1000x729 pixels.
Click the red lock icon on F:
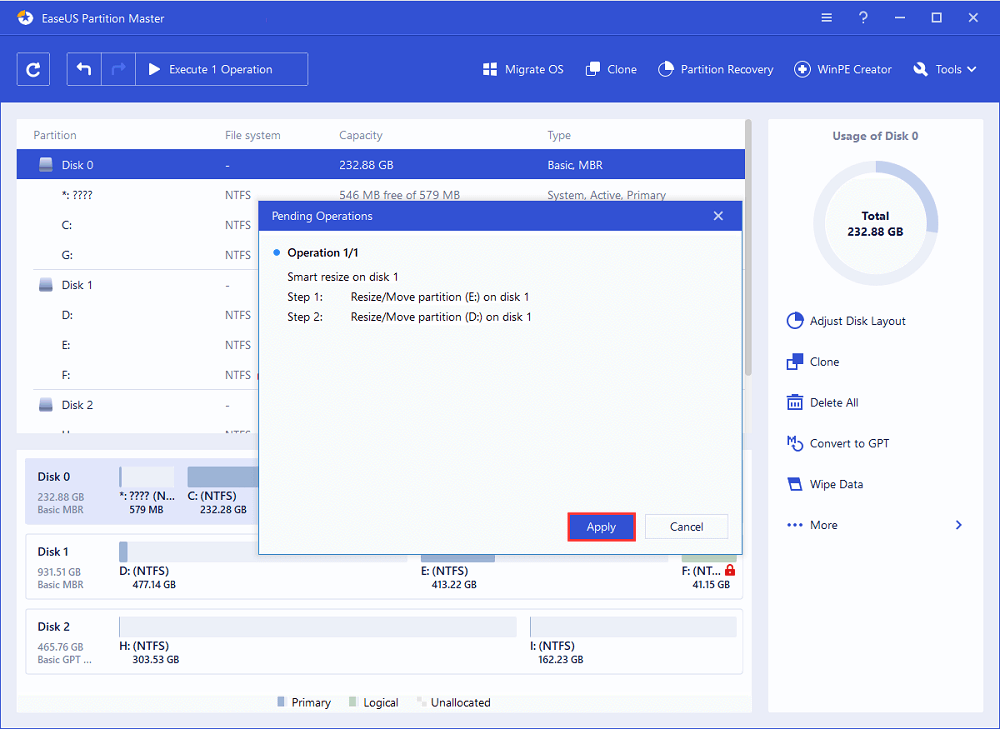pyautogui.click(x=730, y=570)
